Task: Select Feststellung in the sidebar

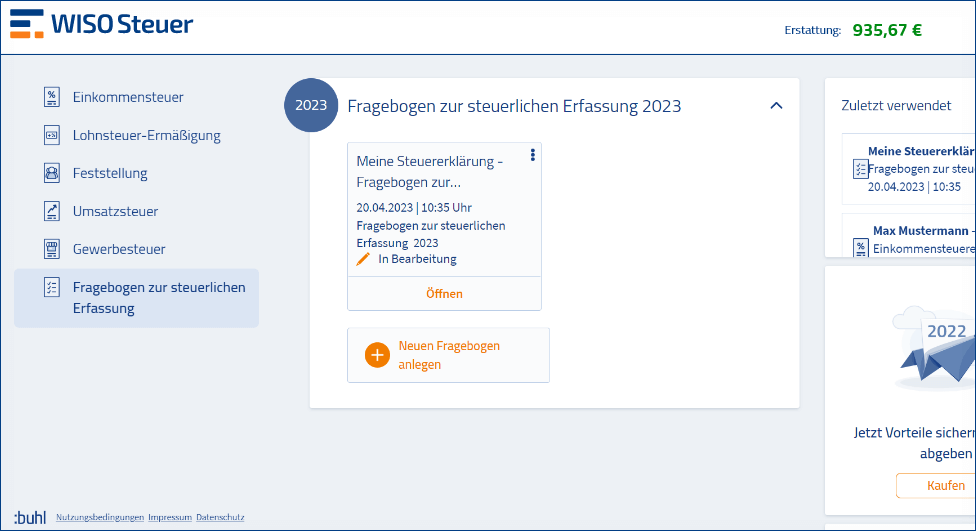Action: coord(110,173)
